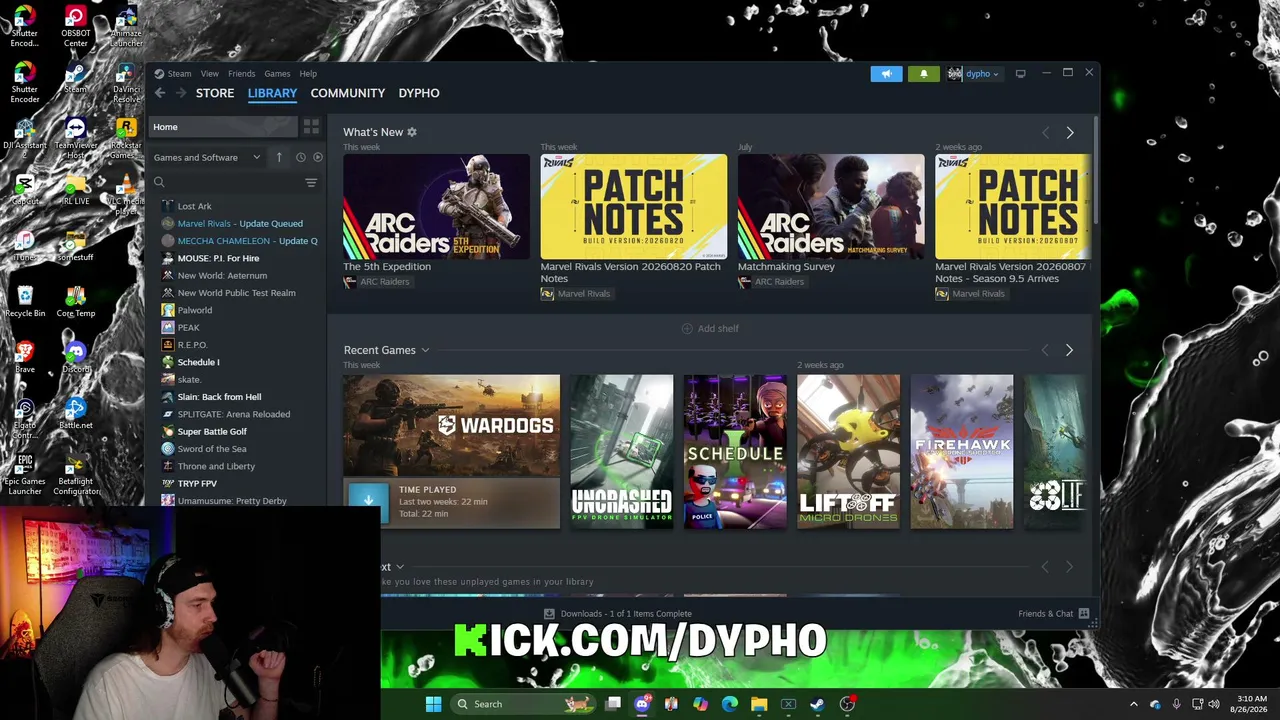Show hidden system tray icons
This screenshot has width=1280, height=720.
point(1133,704)
